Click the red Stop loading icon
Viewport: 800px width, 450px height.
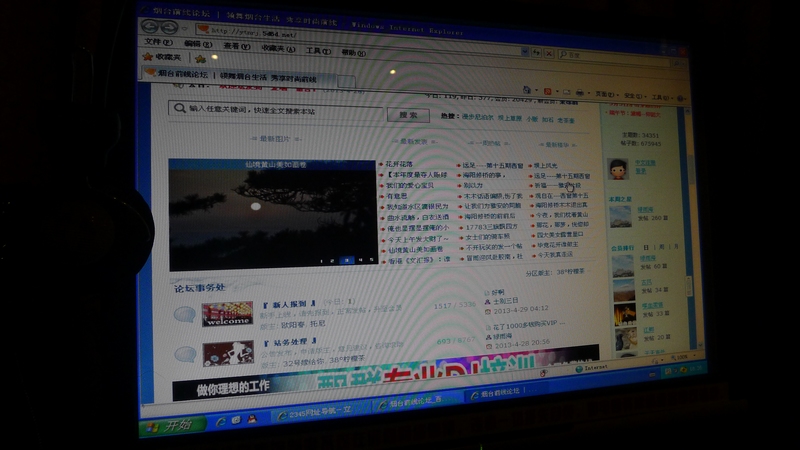click(x=549, y=53)
